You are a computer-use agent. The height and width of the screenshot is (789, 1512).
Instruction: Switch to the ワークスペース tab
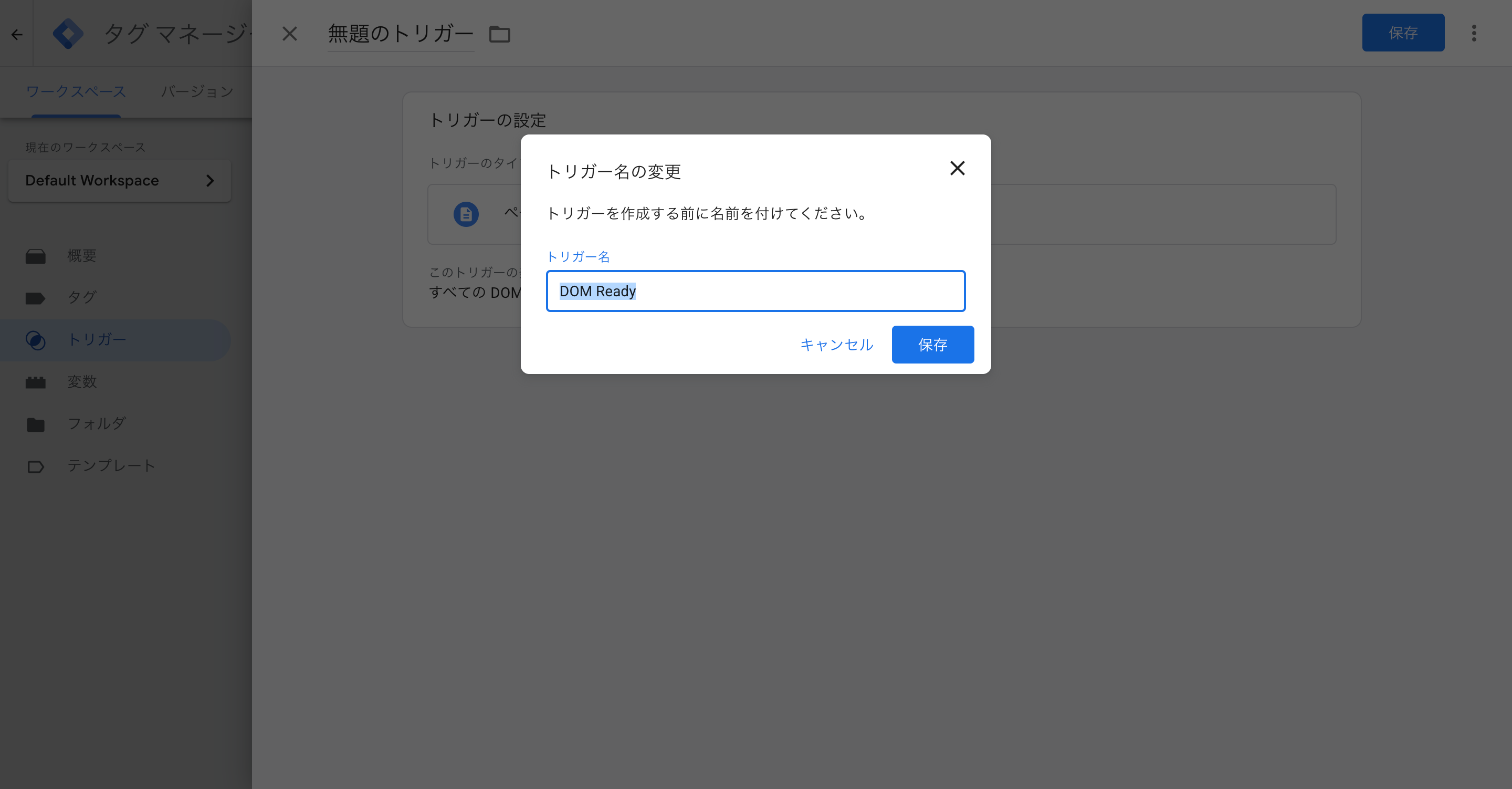(x=76, y=91)
